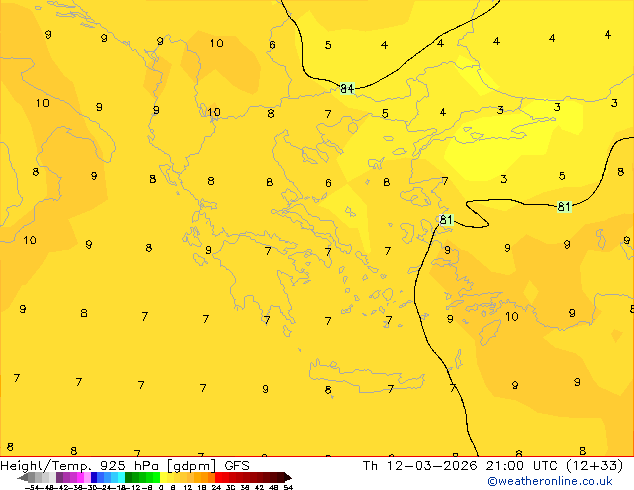Pick the magenta legend swatch
The width and height of the screenshot is (634, 490).
[80, 477]
